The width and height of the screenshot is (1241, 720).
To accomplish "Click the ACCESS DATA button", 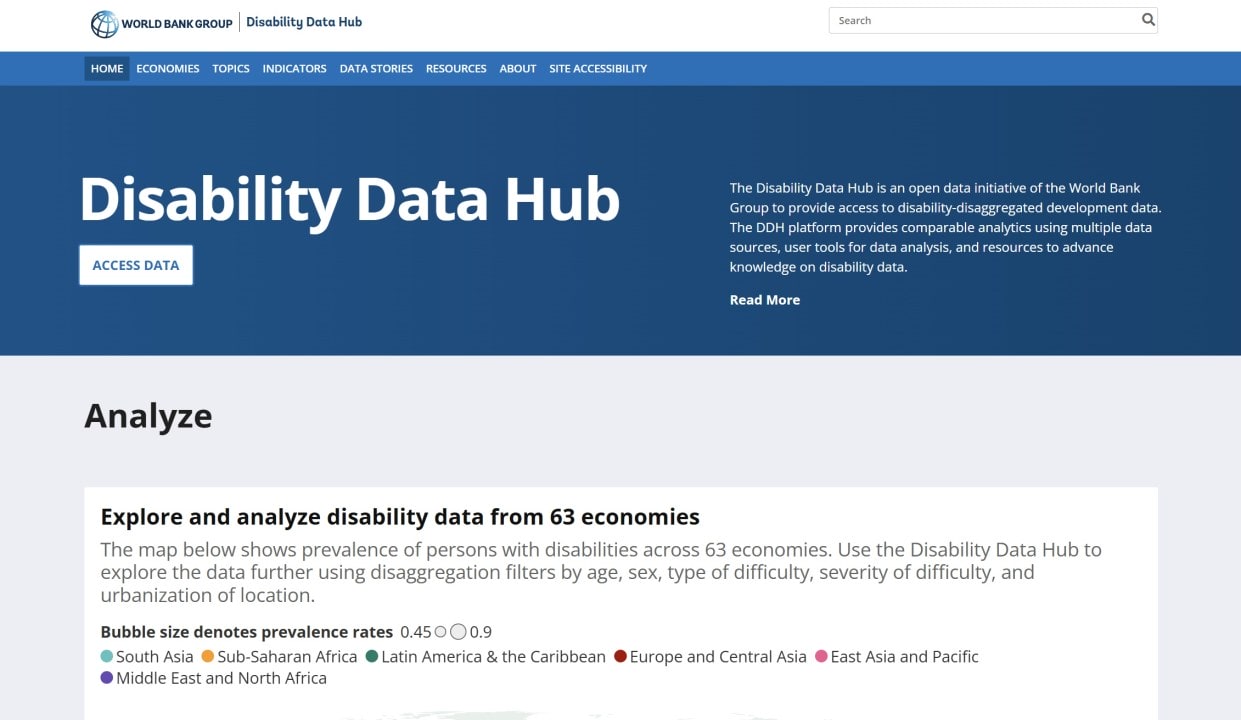I will pyautogui.click(x=135, y=264).
